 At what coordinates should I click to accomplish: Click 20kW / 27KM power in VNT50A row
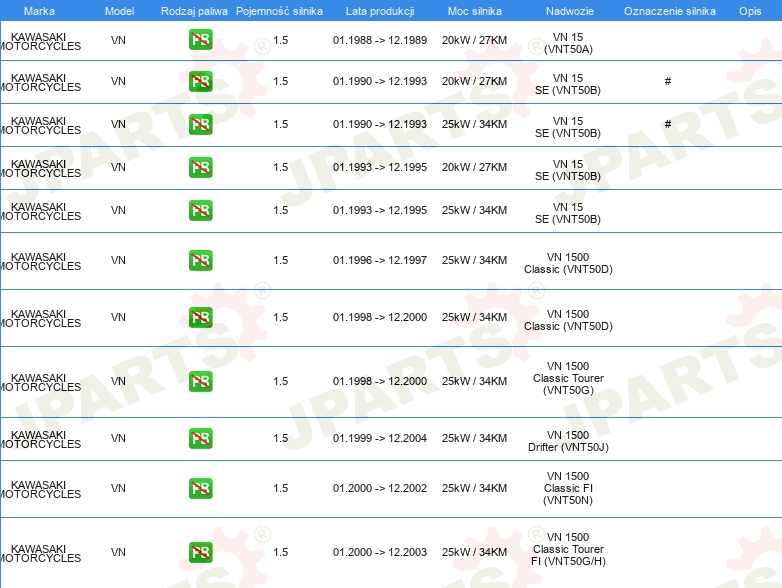(474, 40)
